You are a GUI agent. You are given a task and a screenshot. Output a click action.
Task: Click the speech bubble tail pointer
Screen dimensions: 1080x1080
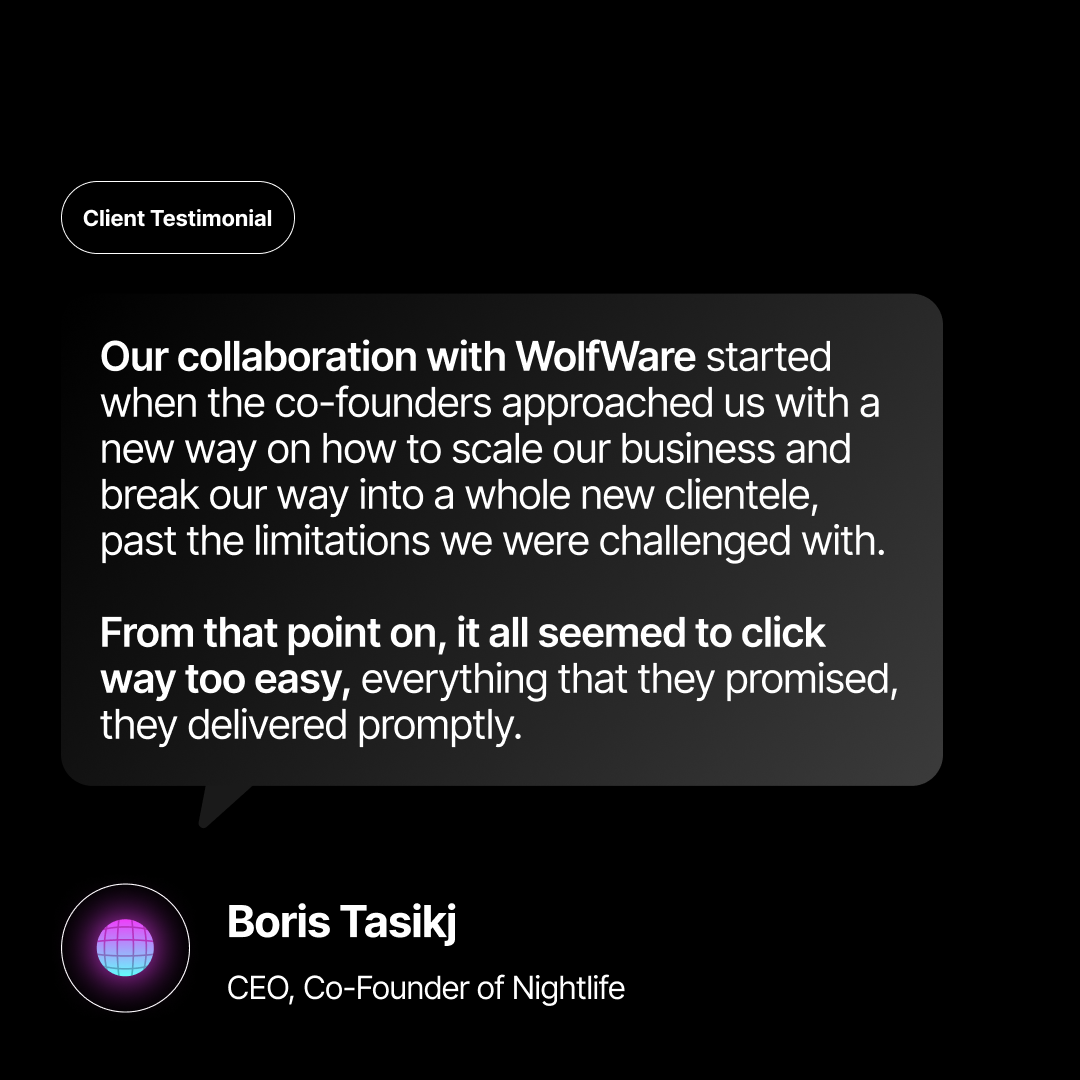coord(219,805)
